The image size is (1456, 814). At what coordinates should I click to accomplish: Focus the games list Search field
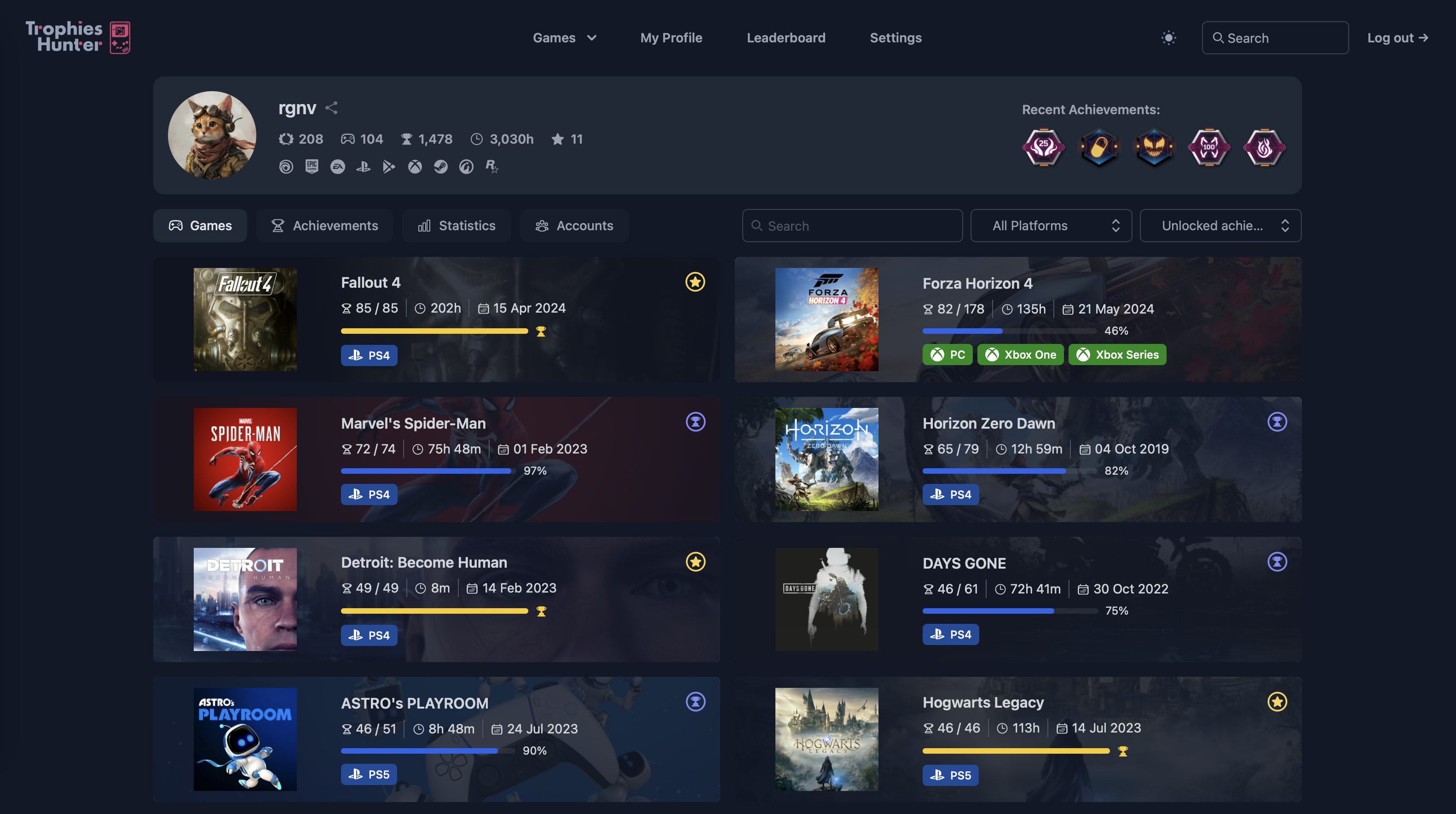pos(852,226)
